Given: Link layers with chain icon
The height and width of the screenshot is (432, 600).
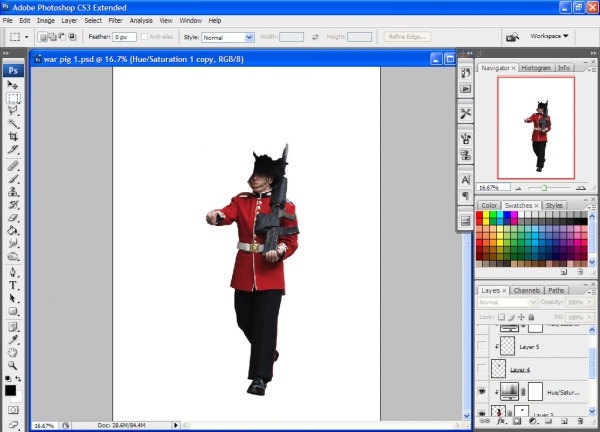Looking at the screenshot, I should point(484,421).
